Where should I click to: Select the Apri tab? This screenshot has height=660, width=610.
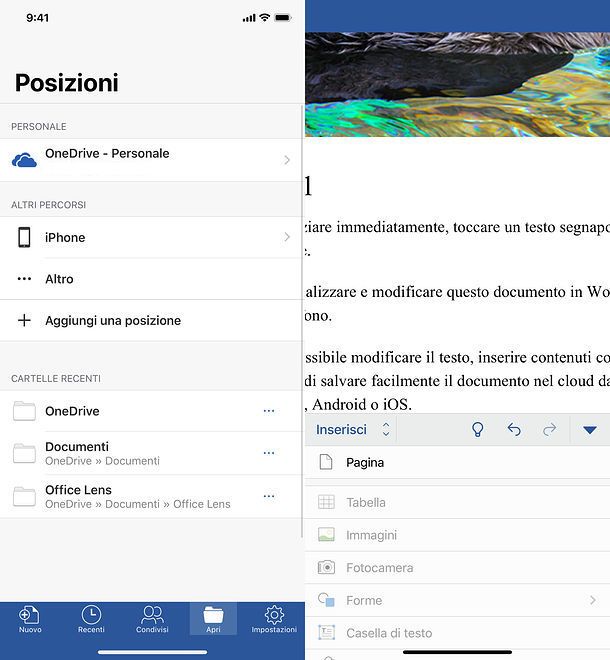[213, 619]
